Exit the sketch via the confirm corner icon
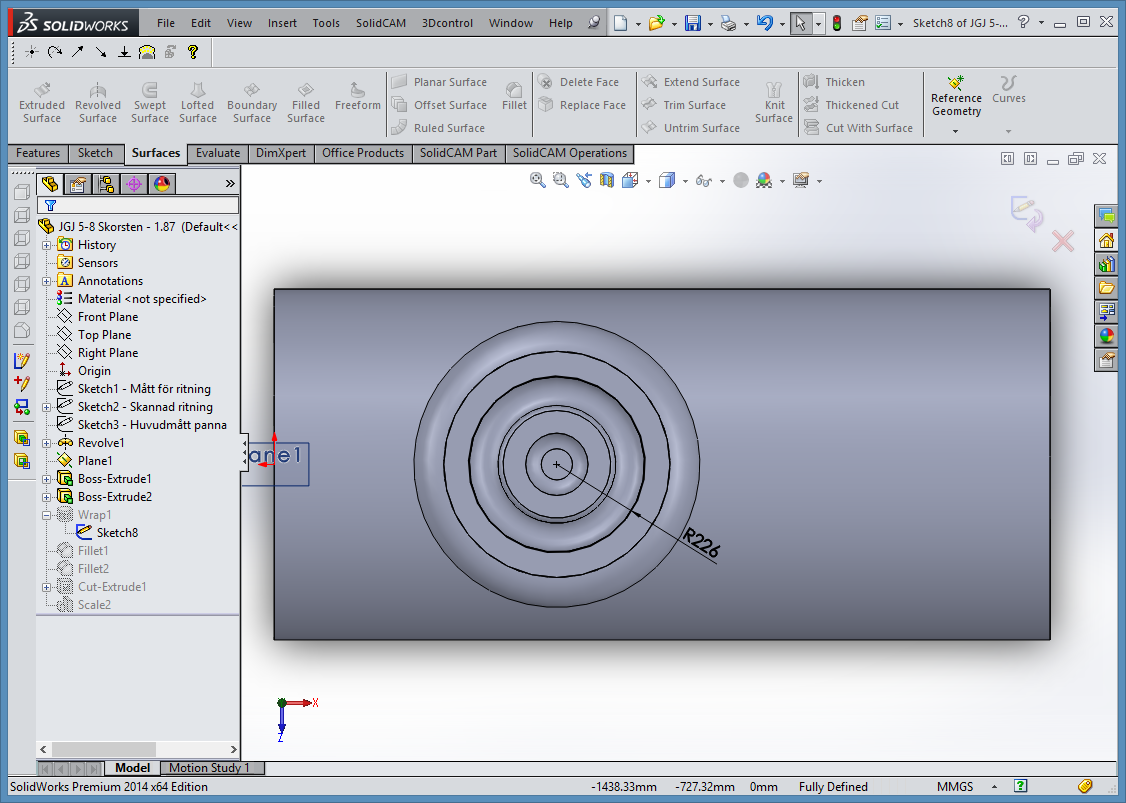Screen dimensions: 1126x803 (x=1027, y=213)
